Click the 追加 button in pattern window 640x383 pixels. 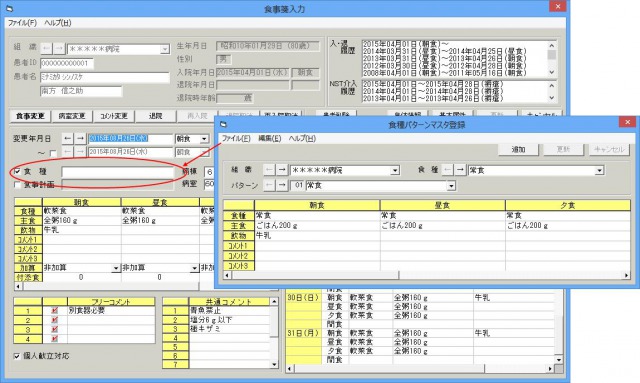tap(518, 149)
